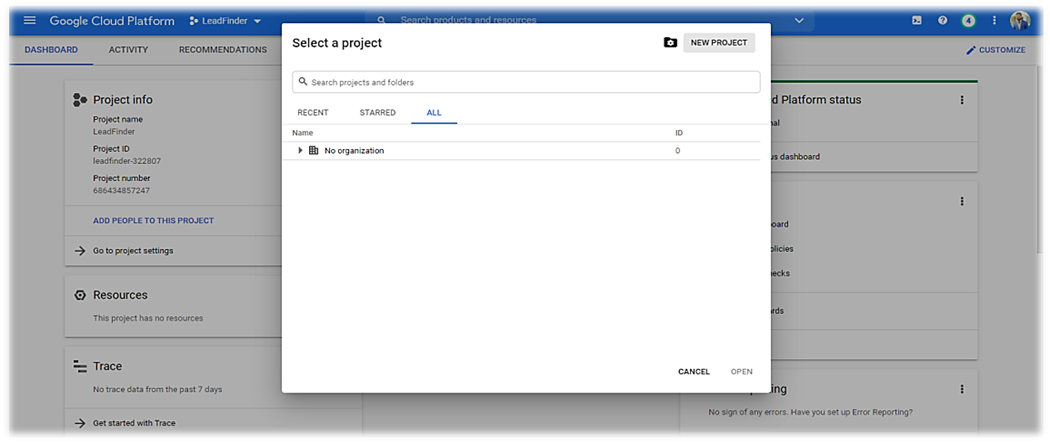Click the NEW PROJECT button
The image size is (1050, 443).
click(x=719, y=43)
